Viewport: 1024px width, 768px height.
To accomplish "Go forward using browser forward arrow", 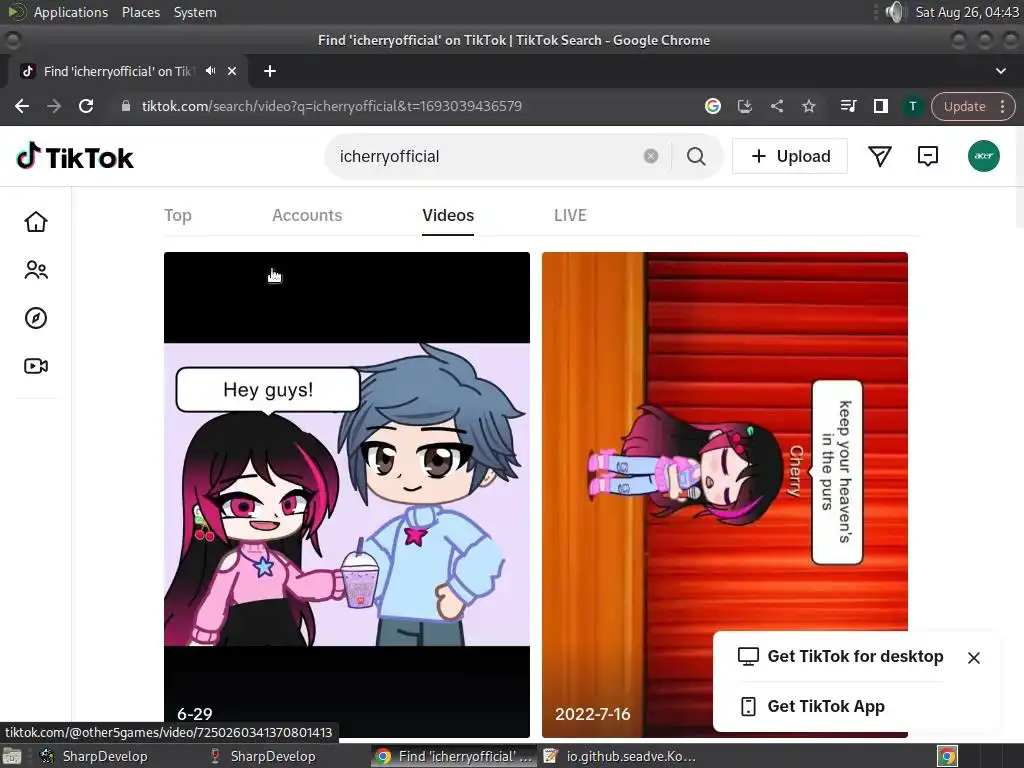I will point(54,106).
